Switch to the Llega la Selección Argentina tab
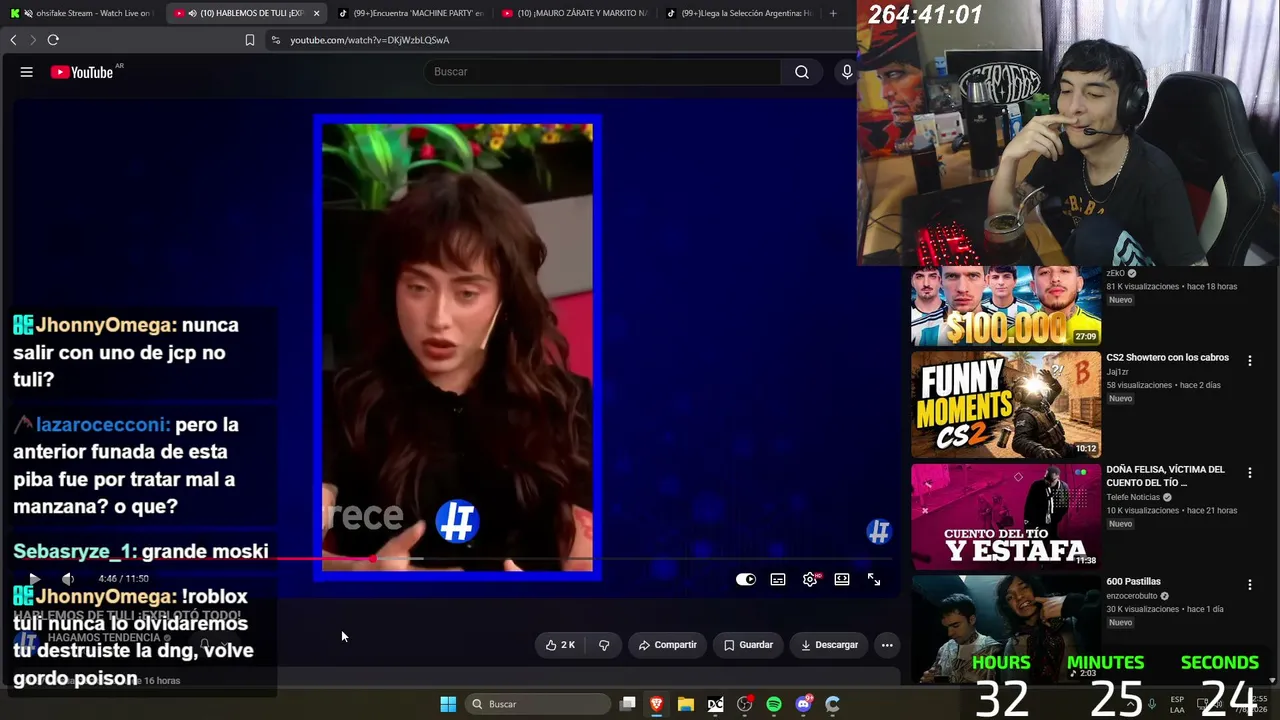This screenshot has height=720, width=1280. [739, 13]
